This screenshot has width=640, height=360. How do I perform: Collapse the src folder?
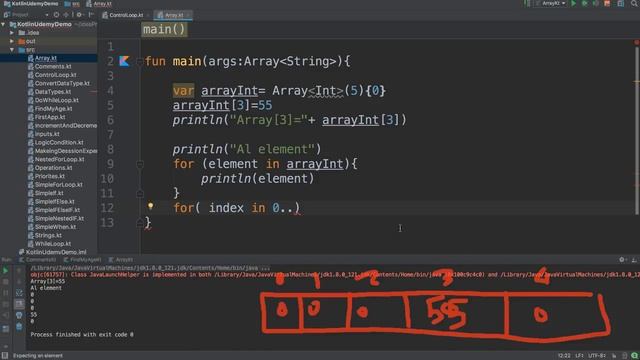click(x=12, y=50)
